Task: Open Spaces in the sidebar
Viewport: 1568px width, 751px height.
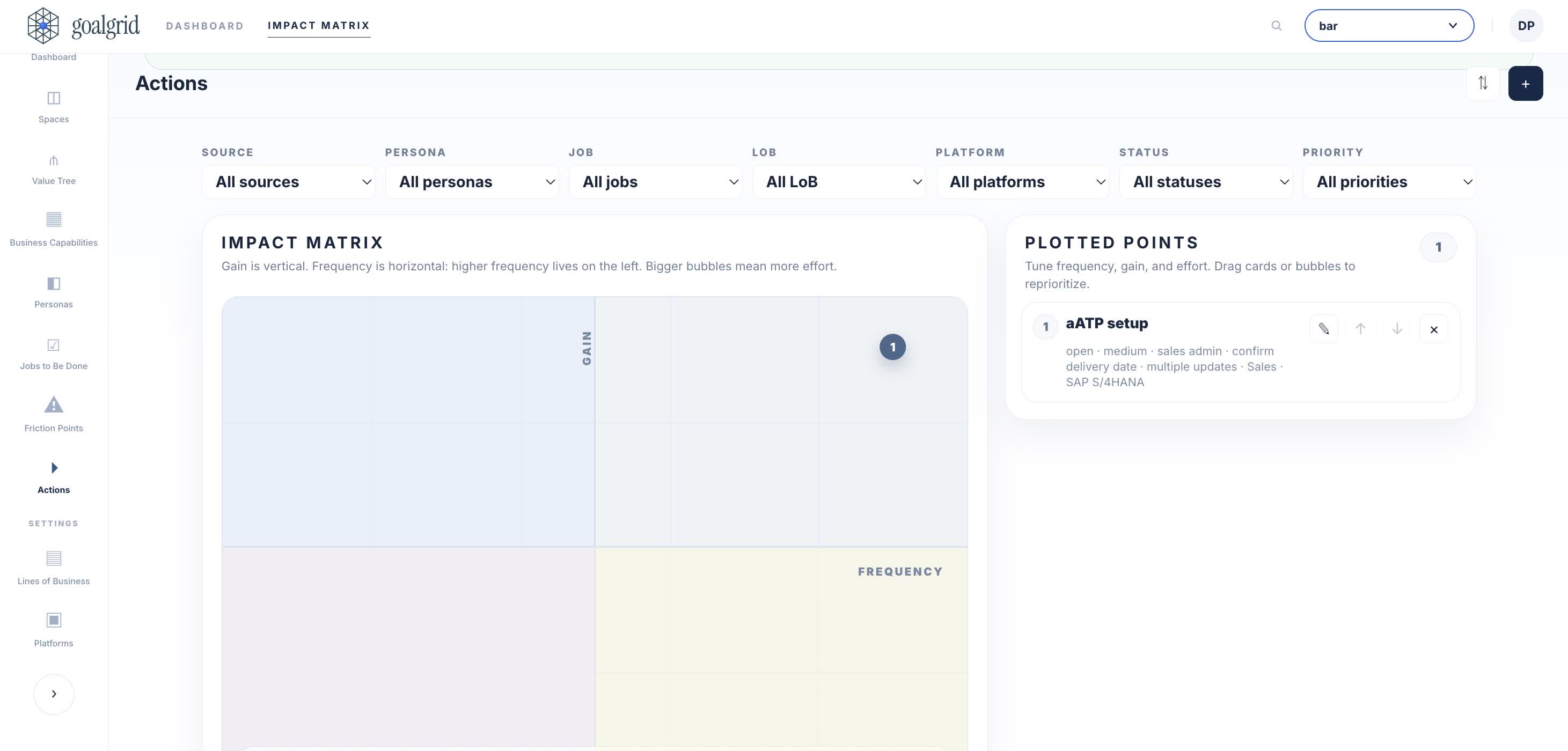Action: (54, 107)
